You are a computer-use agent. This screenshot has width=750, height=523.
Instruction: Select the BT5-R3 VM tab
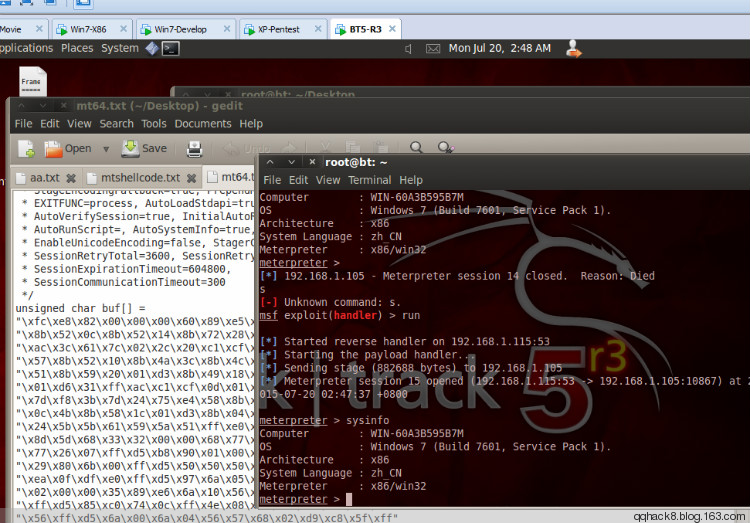[365, 30]
